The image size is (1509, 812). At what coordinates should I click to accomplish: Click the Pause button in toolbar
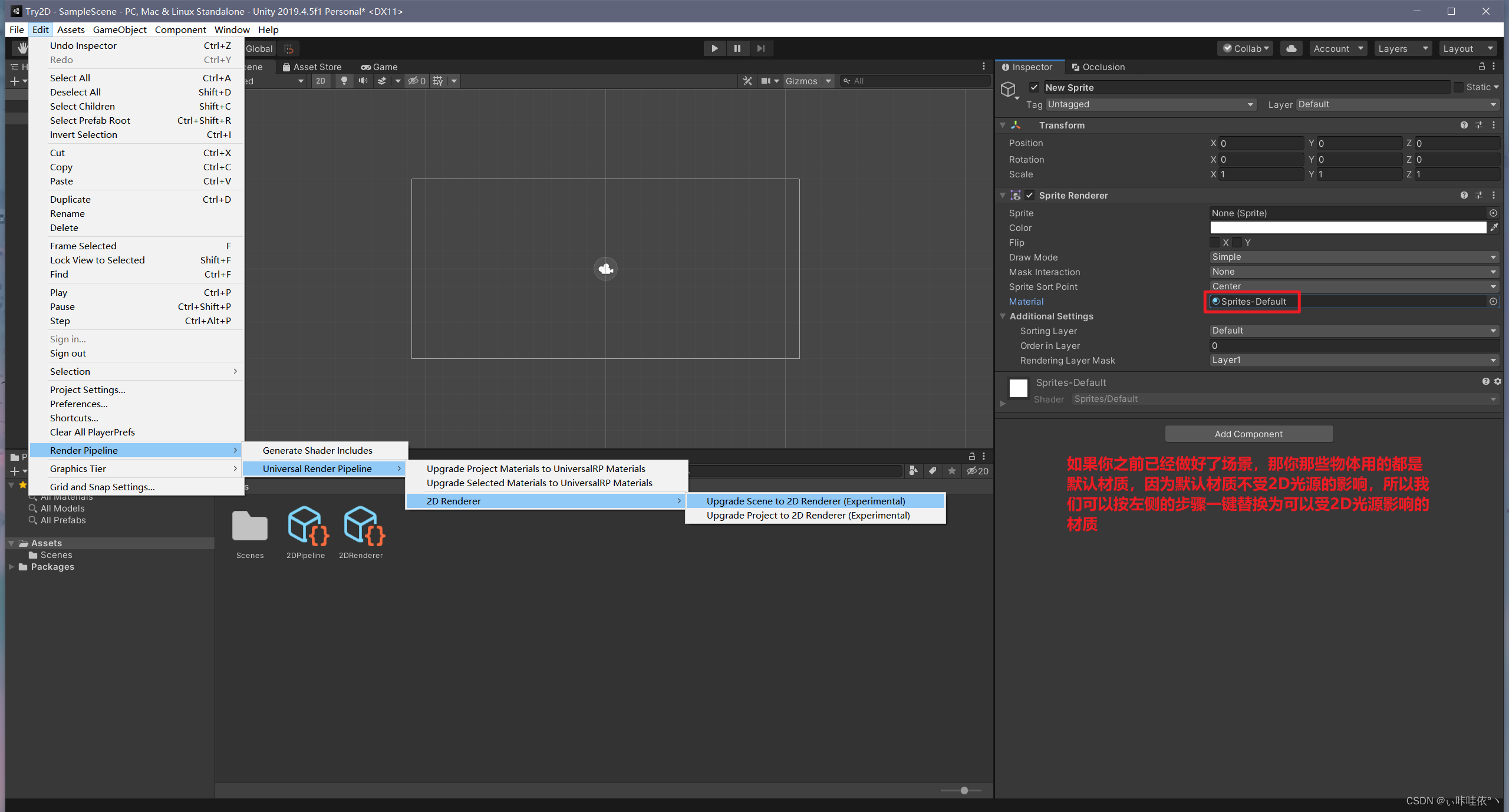738,47
